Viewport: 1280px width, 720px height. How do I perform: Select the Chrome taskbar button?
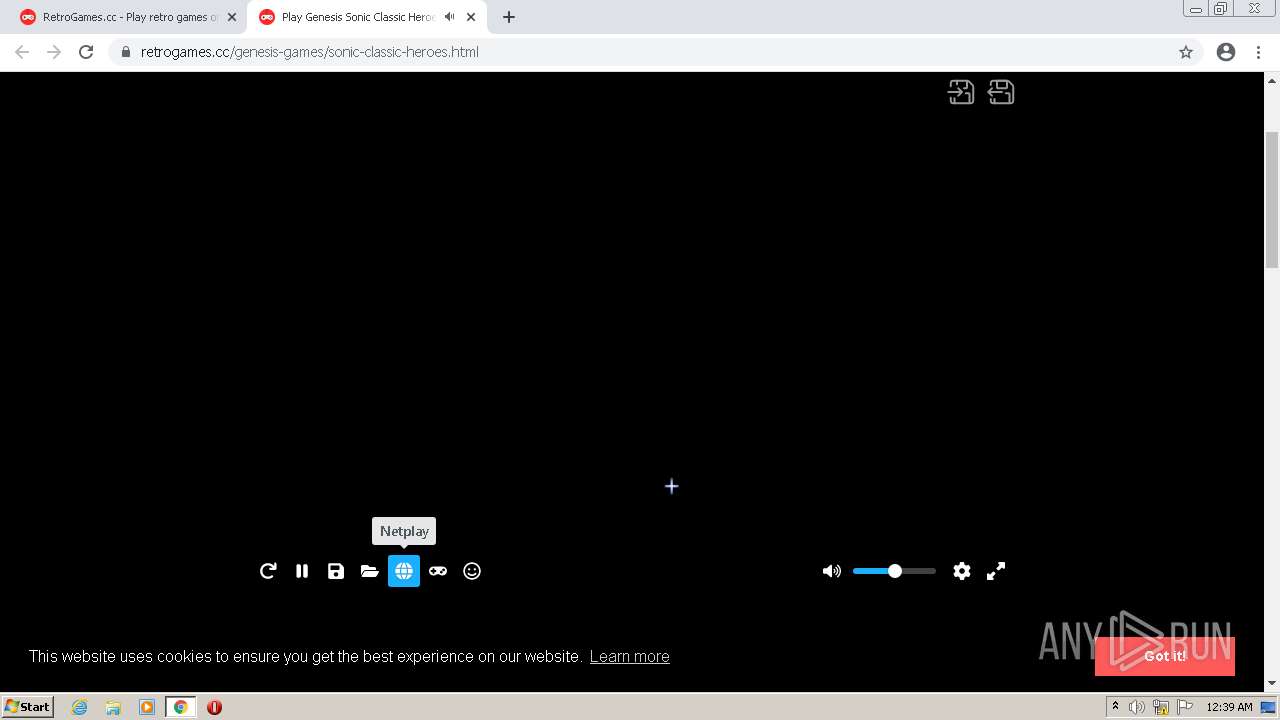pyautogui.click(x=181, y=707)
